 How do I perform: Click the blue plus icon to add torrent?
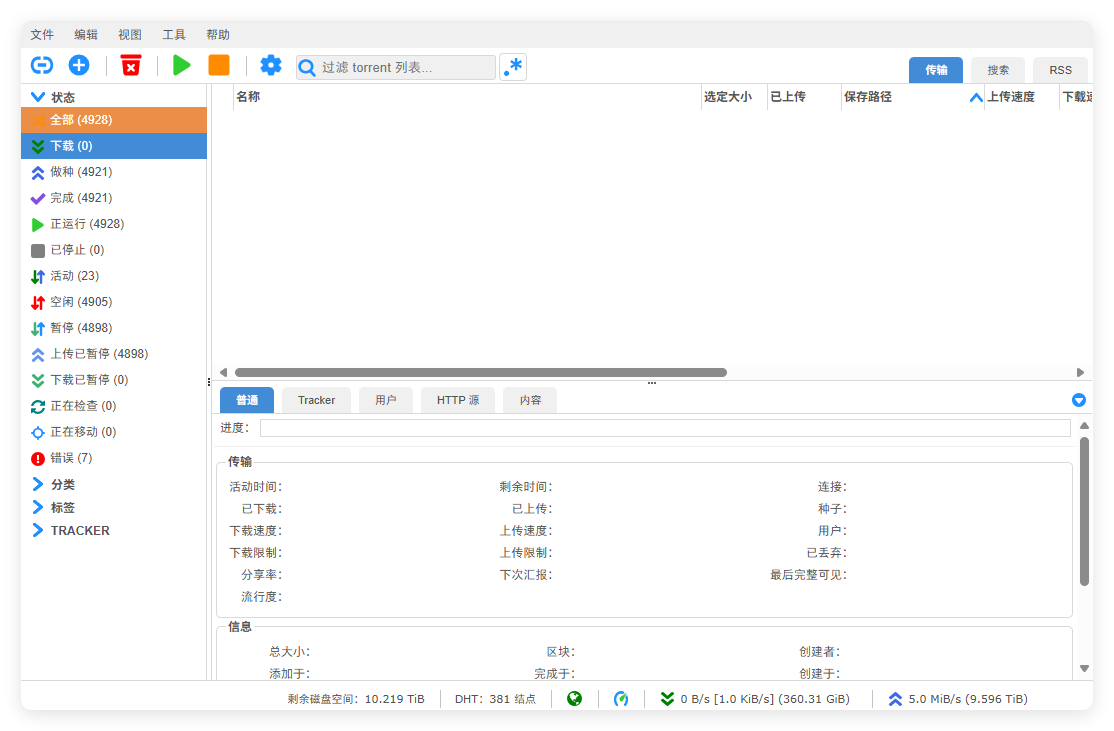(x=79, y=65)
